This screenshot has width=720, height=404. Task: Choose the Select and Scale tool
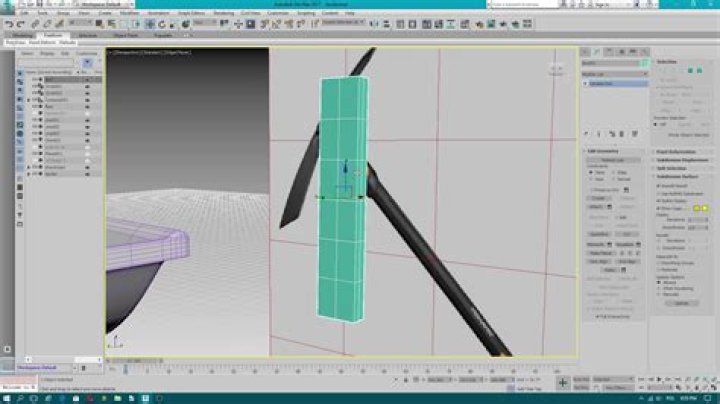point(173,24)
